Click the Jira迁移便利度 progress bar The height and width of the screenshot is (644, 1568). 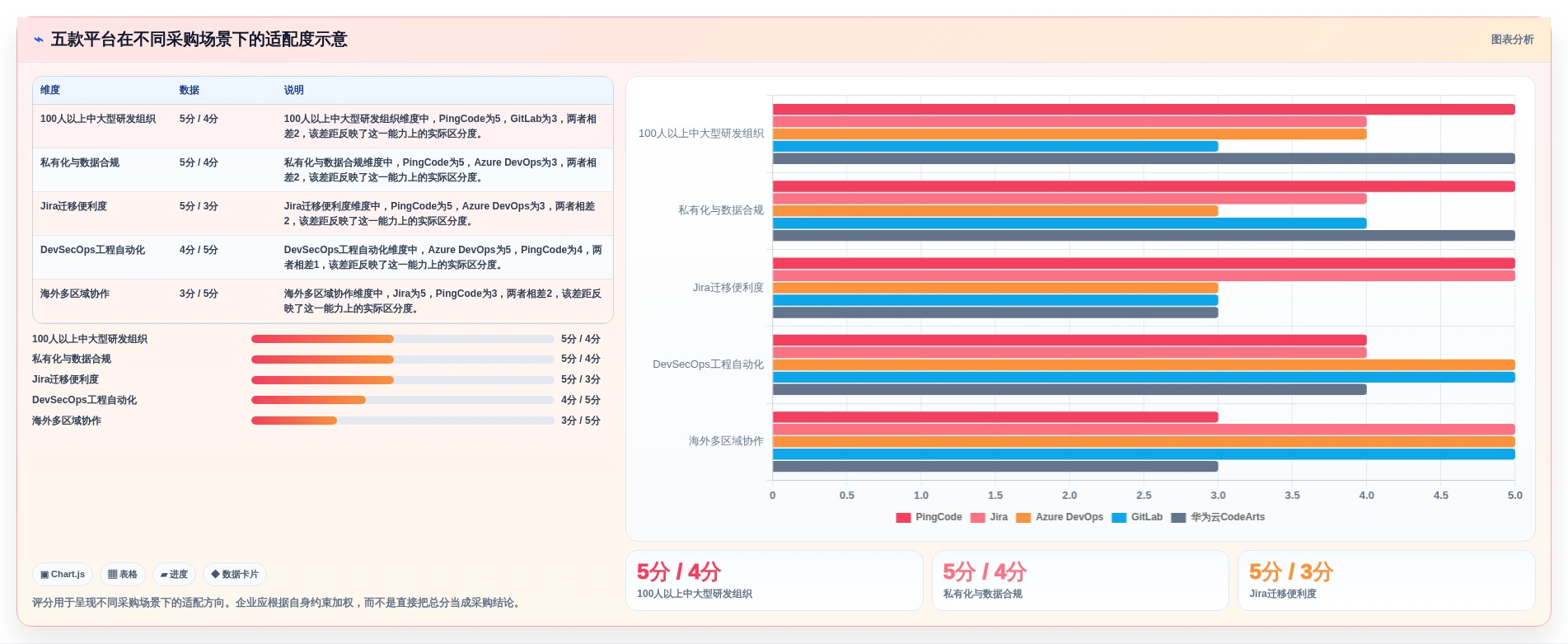click(402, 380)
